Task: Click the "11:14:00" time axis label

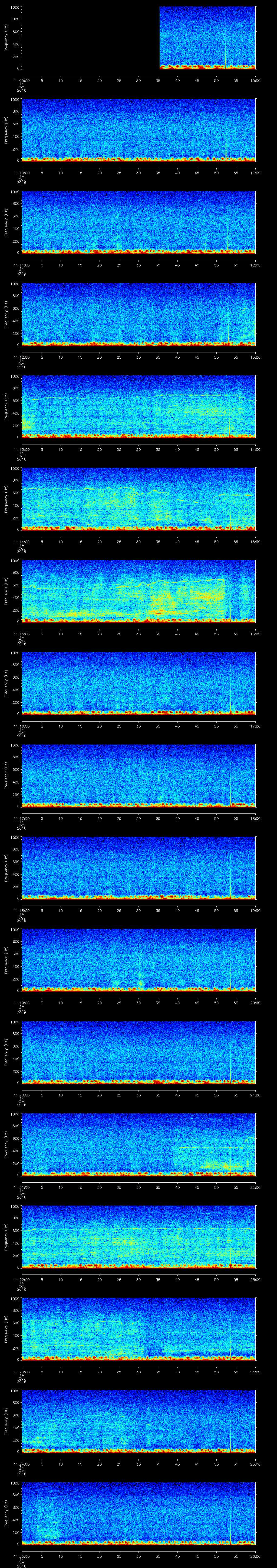Action: (21, 542)
